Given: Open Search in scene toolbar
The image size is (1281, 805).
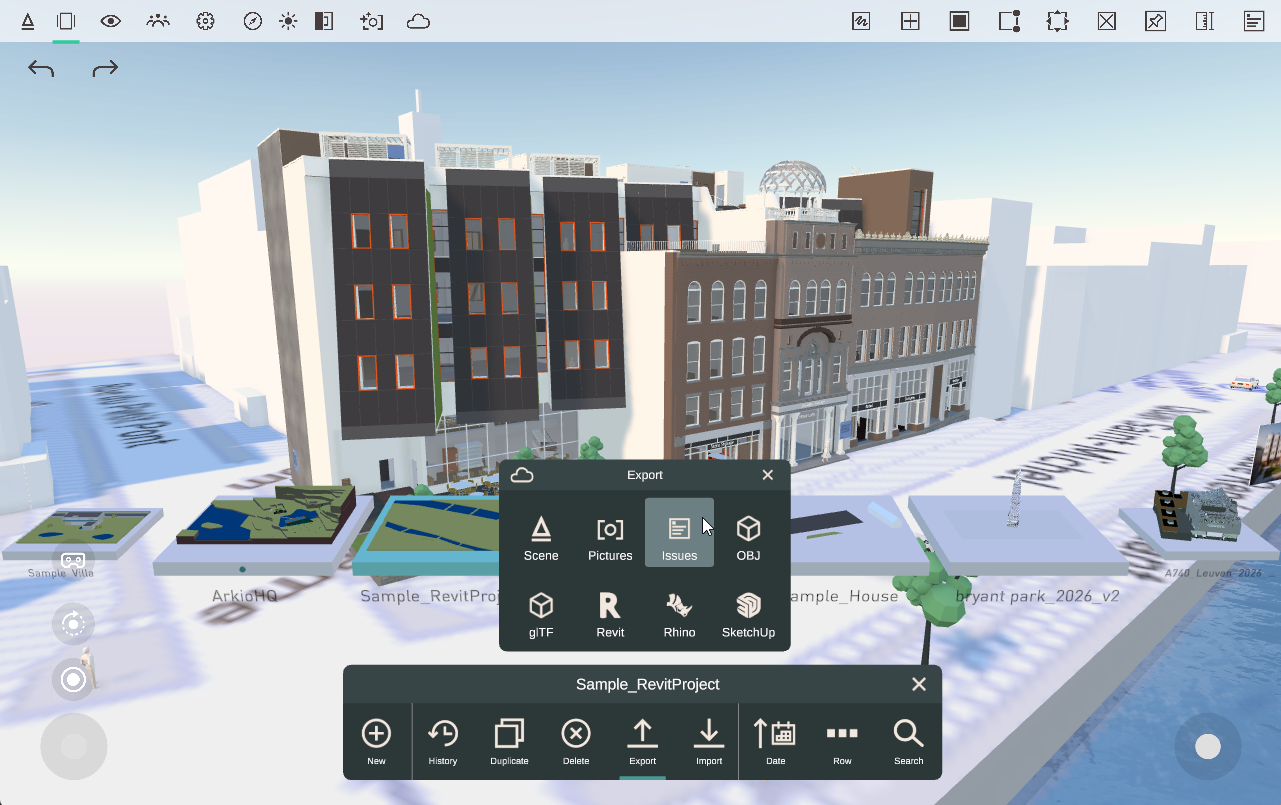Looking at the screenshot, I should click(909, 741).
